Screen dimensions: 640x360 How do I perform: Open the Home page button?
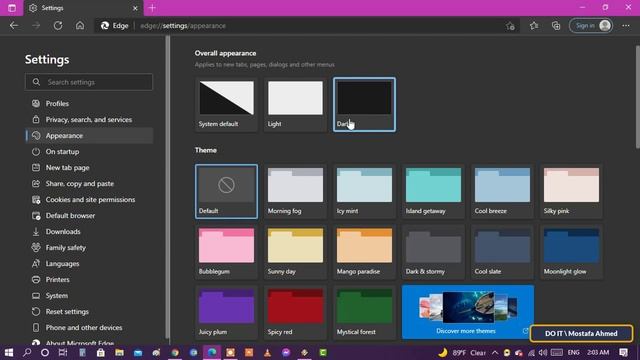(80, 26)
